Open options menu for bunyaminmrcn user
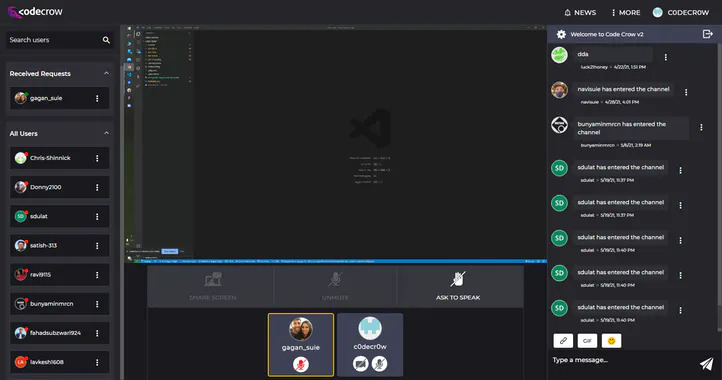The width and height of the screenshot is (722, 380). tap(97, 304)
